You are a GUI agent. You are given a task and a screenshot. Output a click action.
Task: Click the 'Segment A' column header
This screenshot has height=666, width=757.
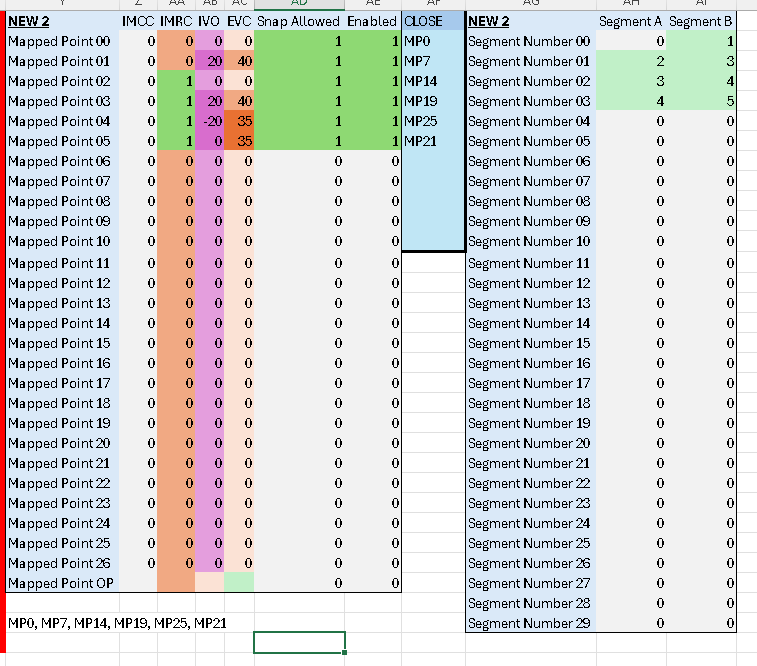pos(631,21)
